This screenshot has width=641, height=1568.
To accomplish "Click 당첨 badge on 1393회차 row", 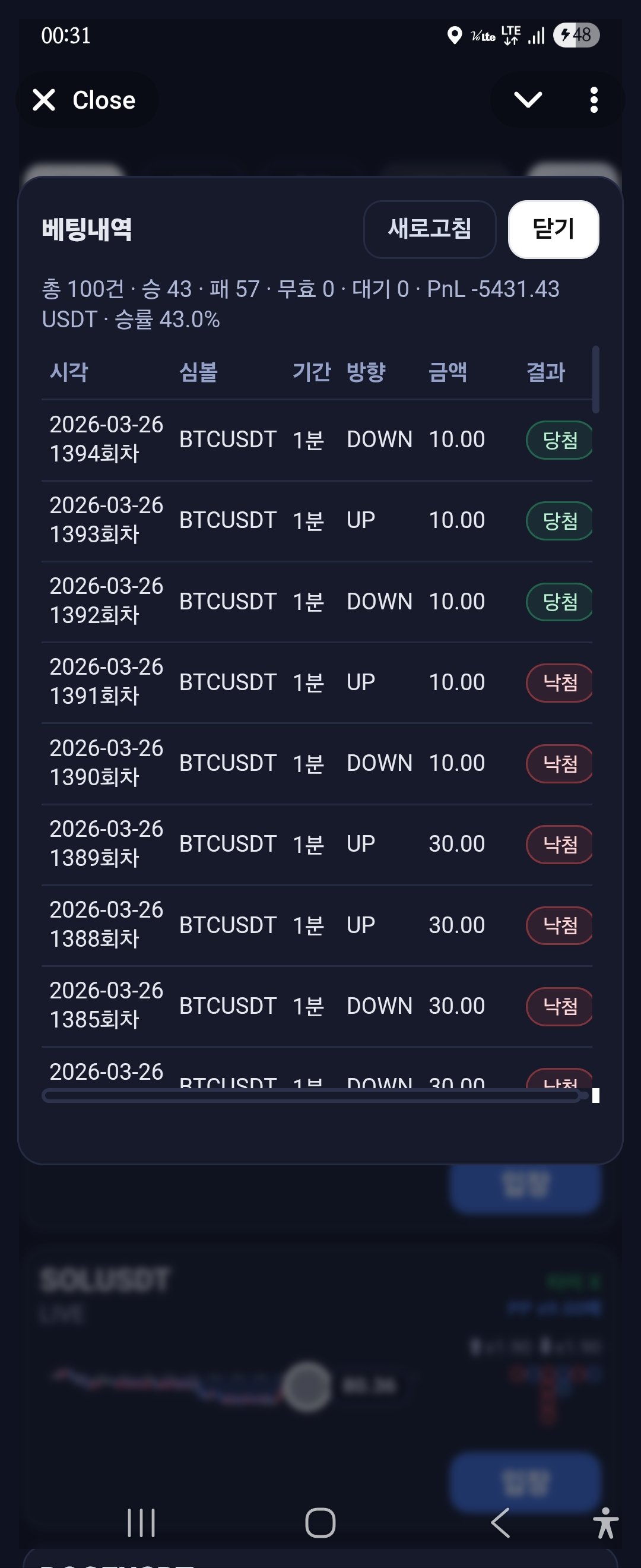I will pos(560,520).
